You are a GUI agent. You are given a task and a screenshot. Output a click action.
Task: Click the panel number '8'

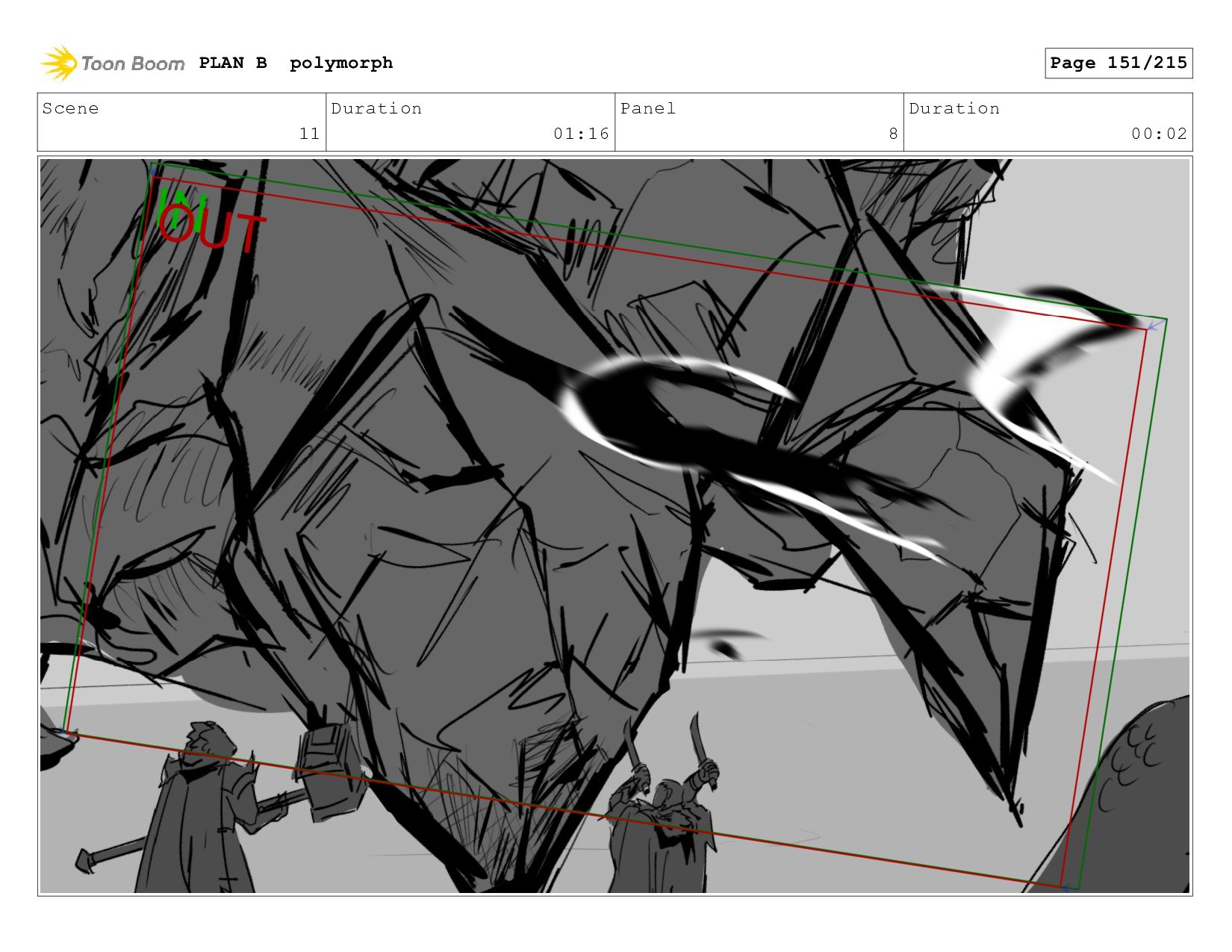pyautogui.click(x=893, y=134)
